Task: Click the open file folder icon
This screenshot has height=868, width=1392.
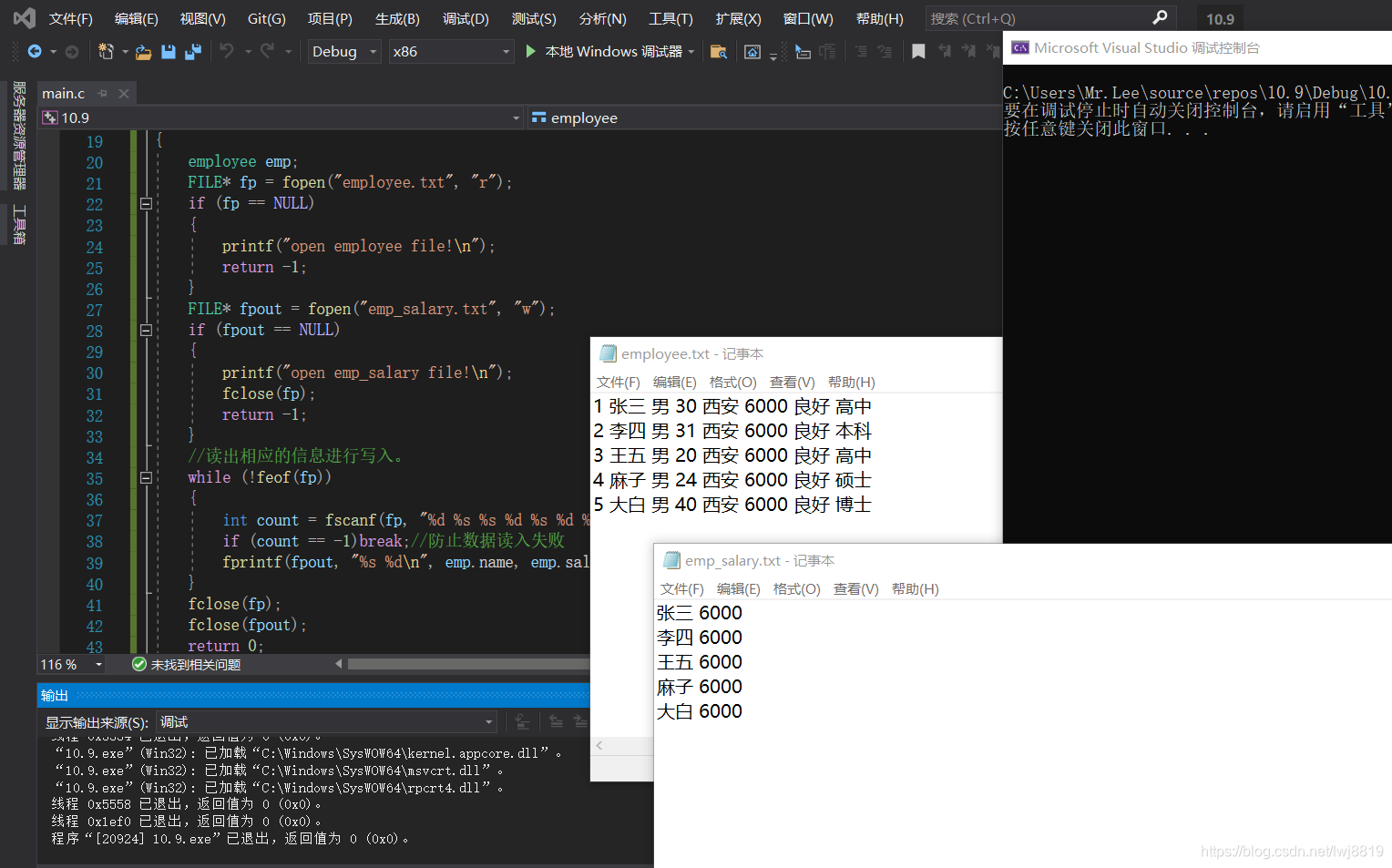Action: tap(143, 52)
